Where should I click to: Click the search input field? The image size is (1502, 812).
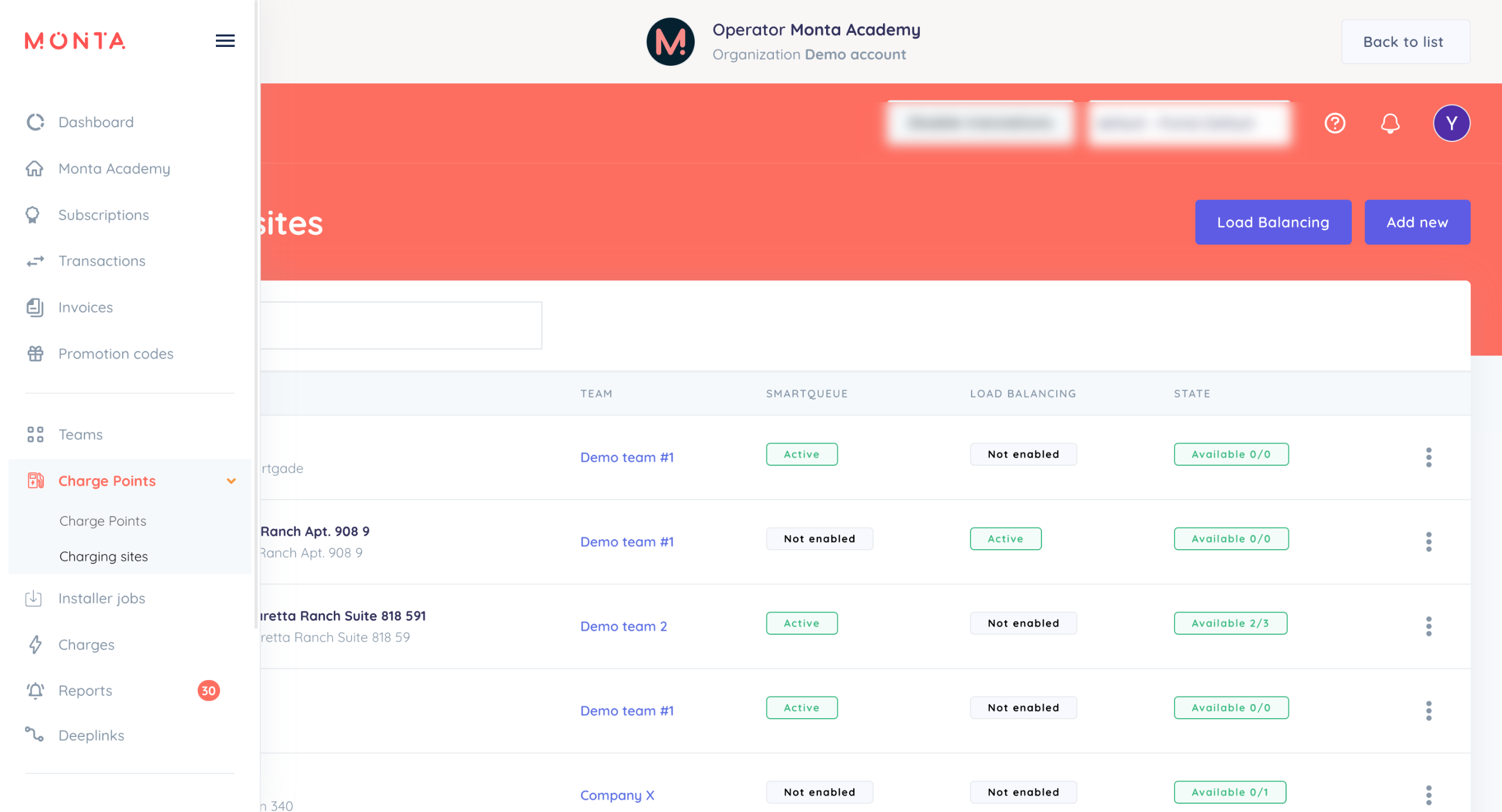[x=400, y=326]
